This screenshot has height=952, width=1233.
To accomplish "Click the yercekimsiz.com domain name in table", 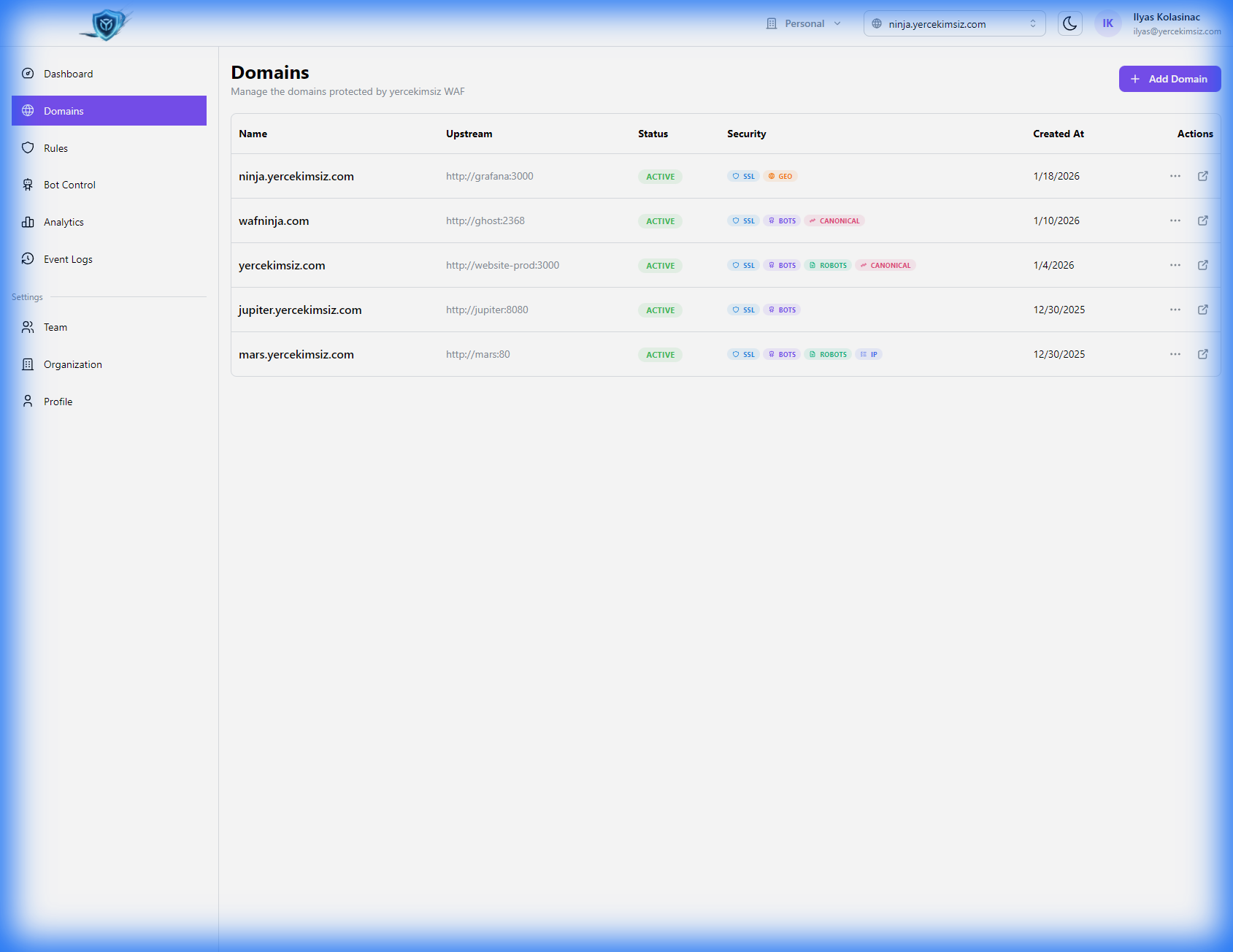I will click(282, 265).
